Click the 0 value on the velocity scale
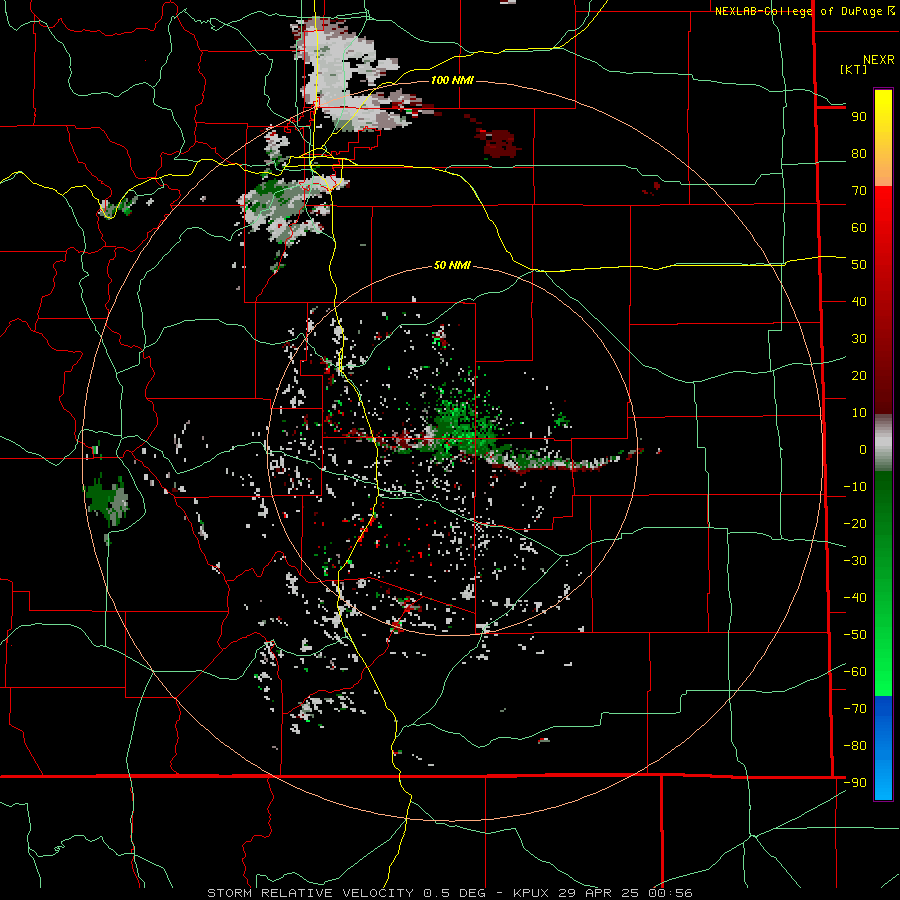 (x=863, y=449)
